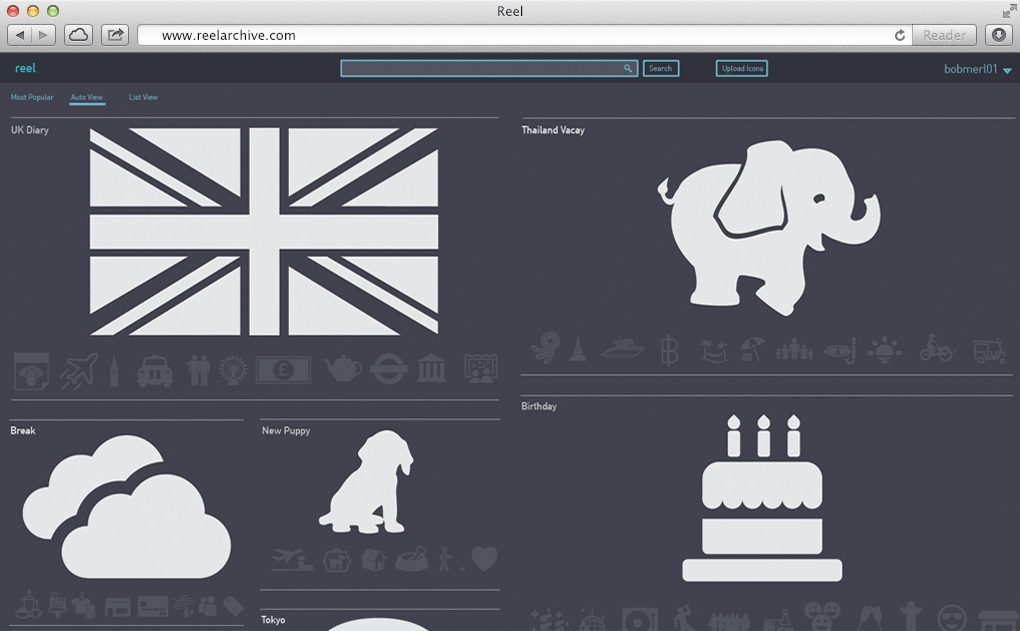This screenshot has height=631, width=1020.
Task: Go forward using the browser forward arrow
Action: pyautogui.click(x=43, y=35)
